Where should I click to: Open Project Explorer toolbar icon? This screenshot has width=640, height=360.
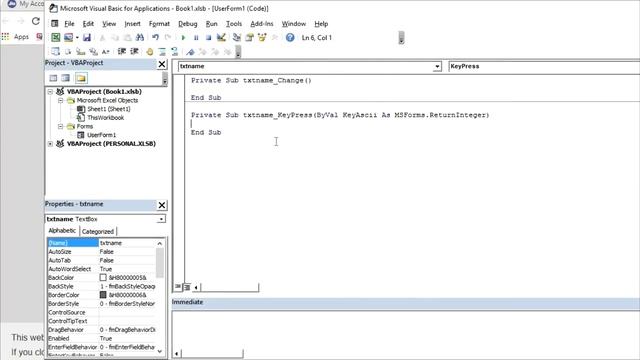coord(237,38)
